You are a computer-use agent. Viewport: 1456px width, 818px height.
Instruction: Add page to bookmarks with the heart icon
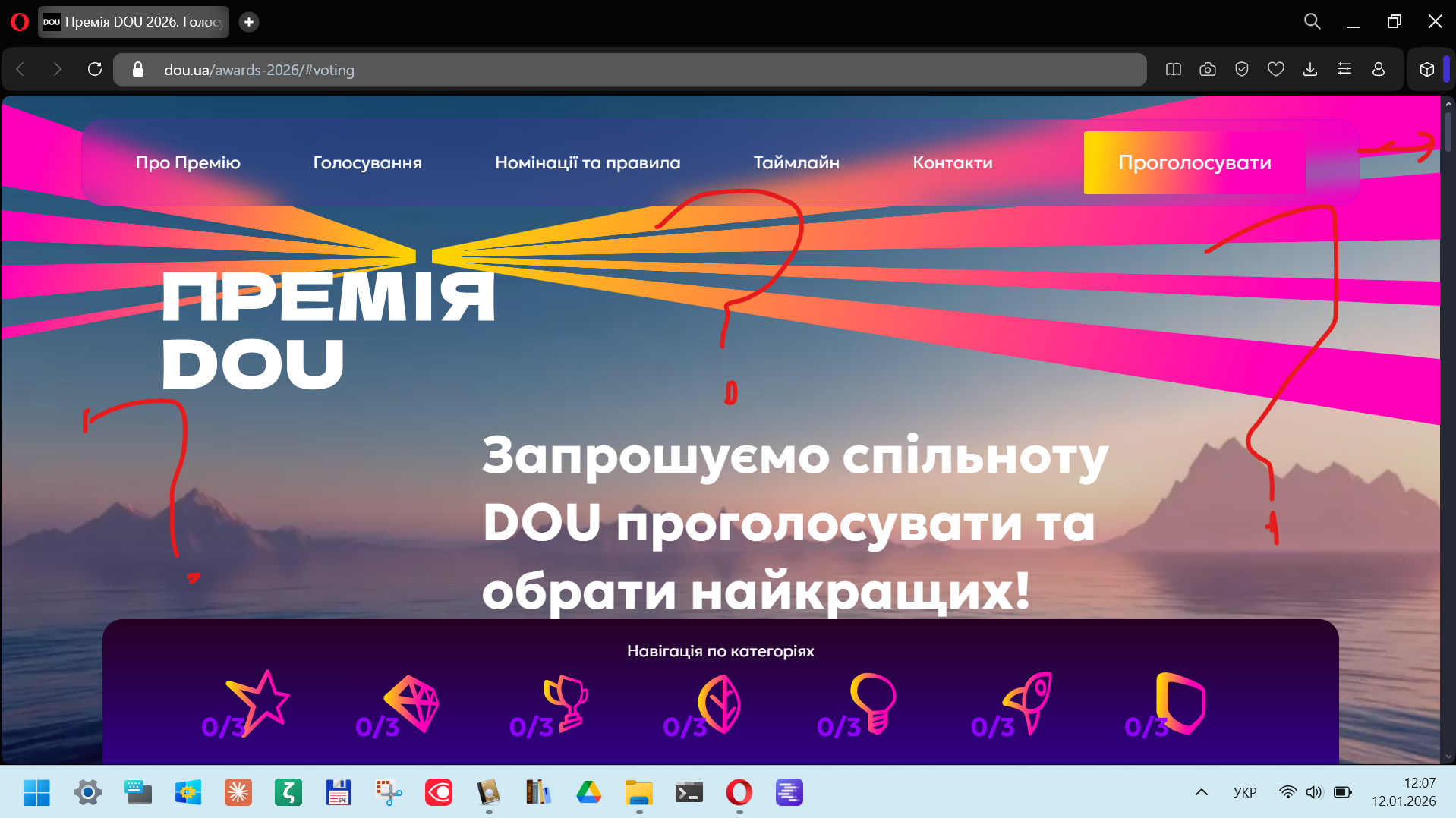(1276, 69)
